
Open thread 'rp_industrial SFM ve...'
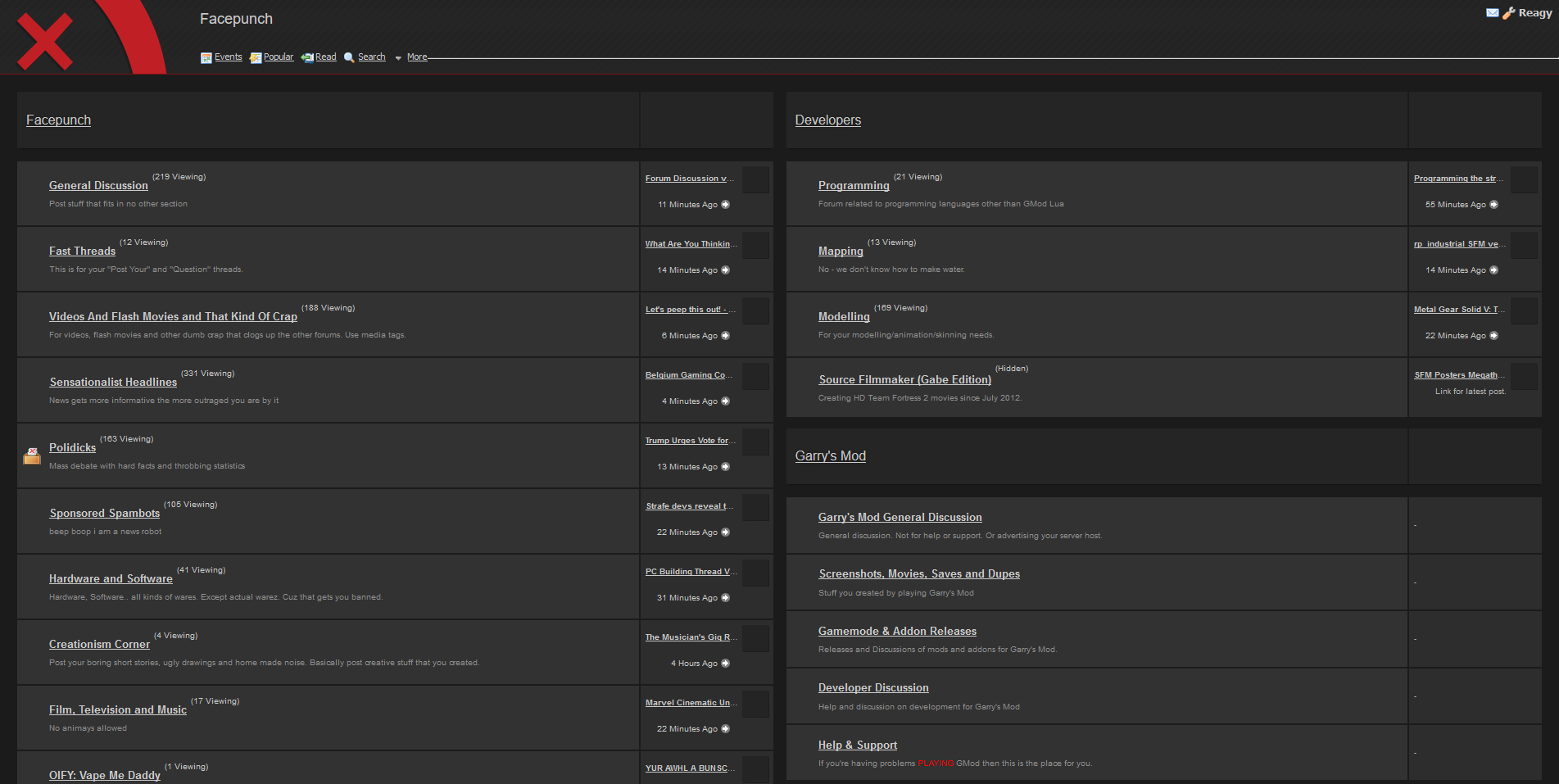pyautogui.click(x=1460, y=244)
